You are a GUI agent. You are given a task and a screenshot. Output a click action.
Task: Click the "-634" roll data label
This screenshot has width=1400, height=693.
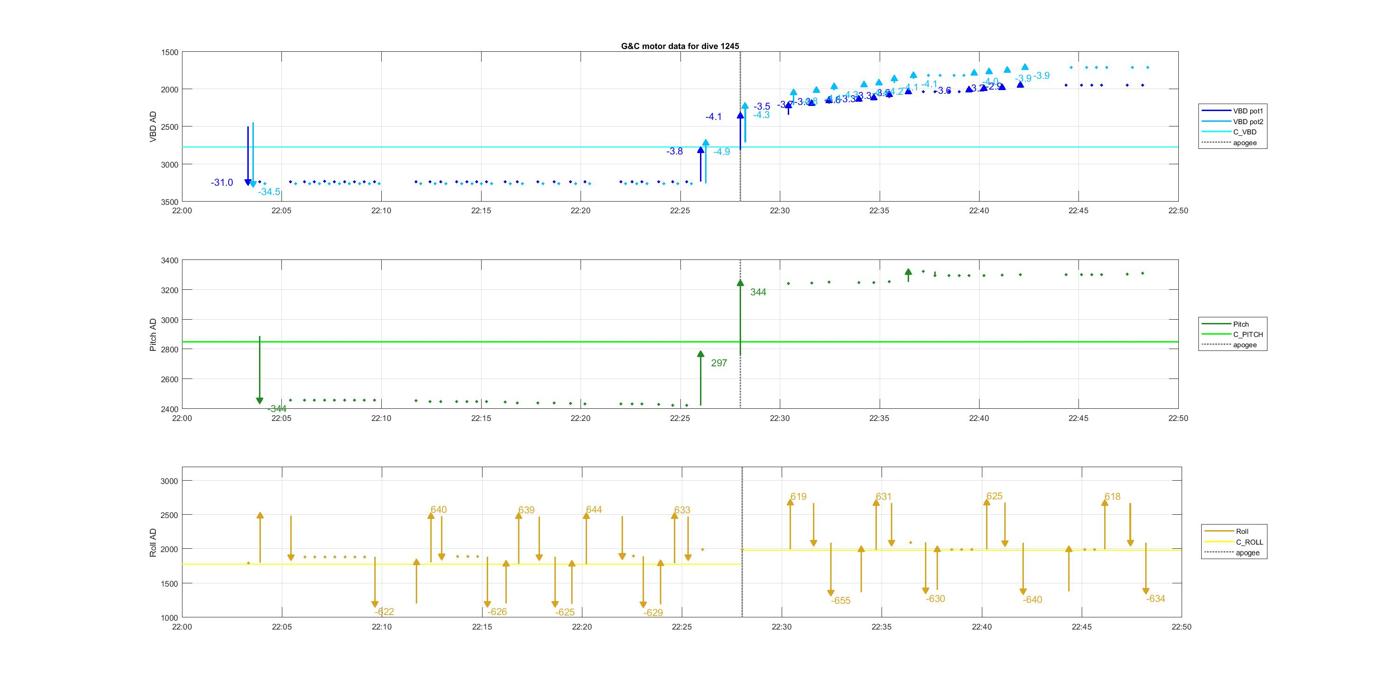pos(1155,599)
